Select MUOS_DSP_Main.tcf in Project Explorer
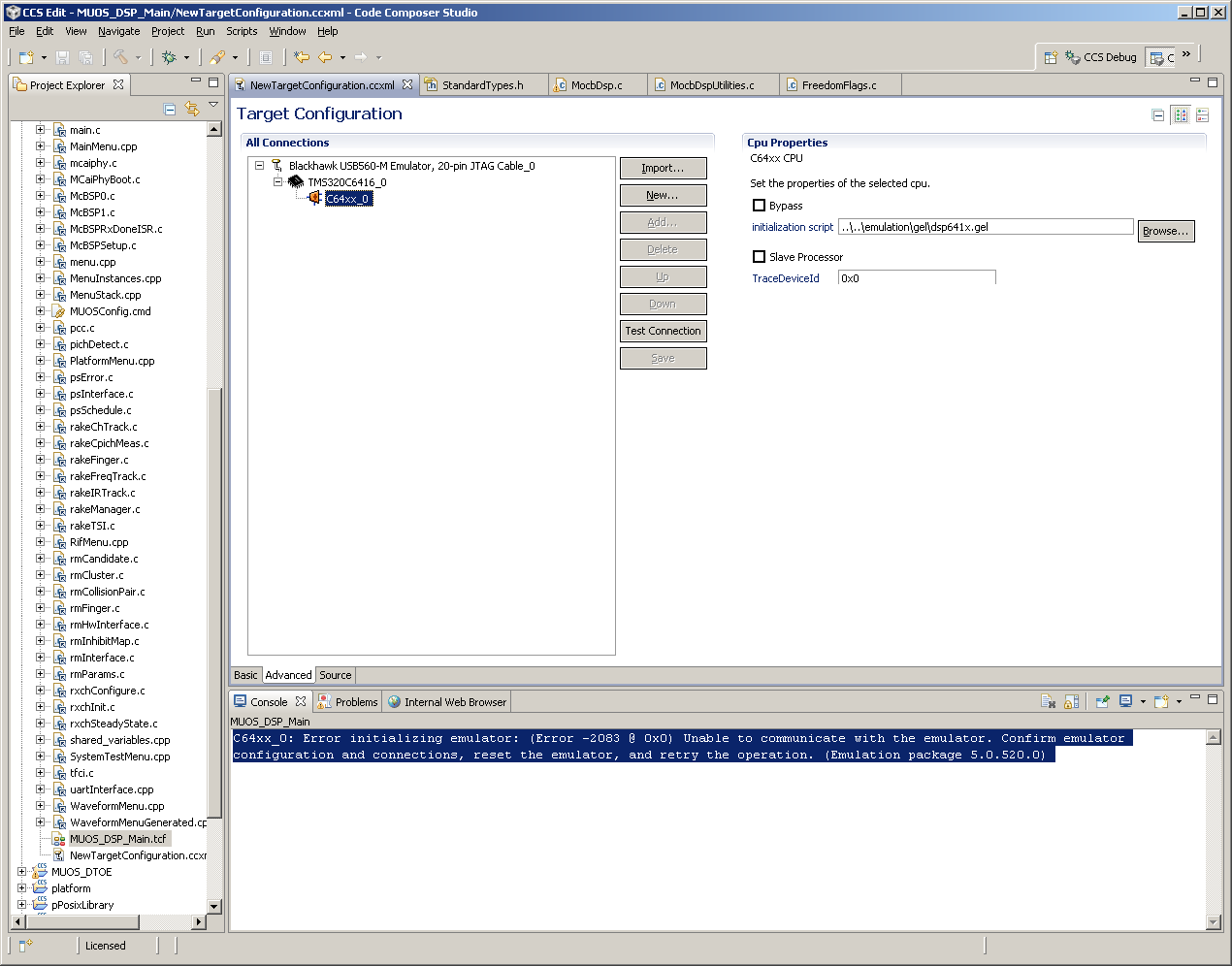Image resolution: width=1232 pixels, height=966 pixels. [118, 839]
